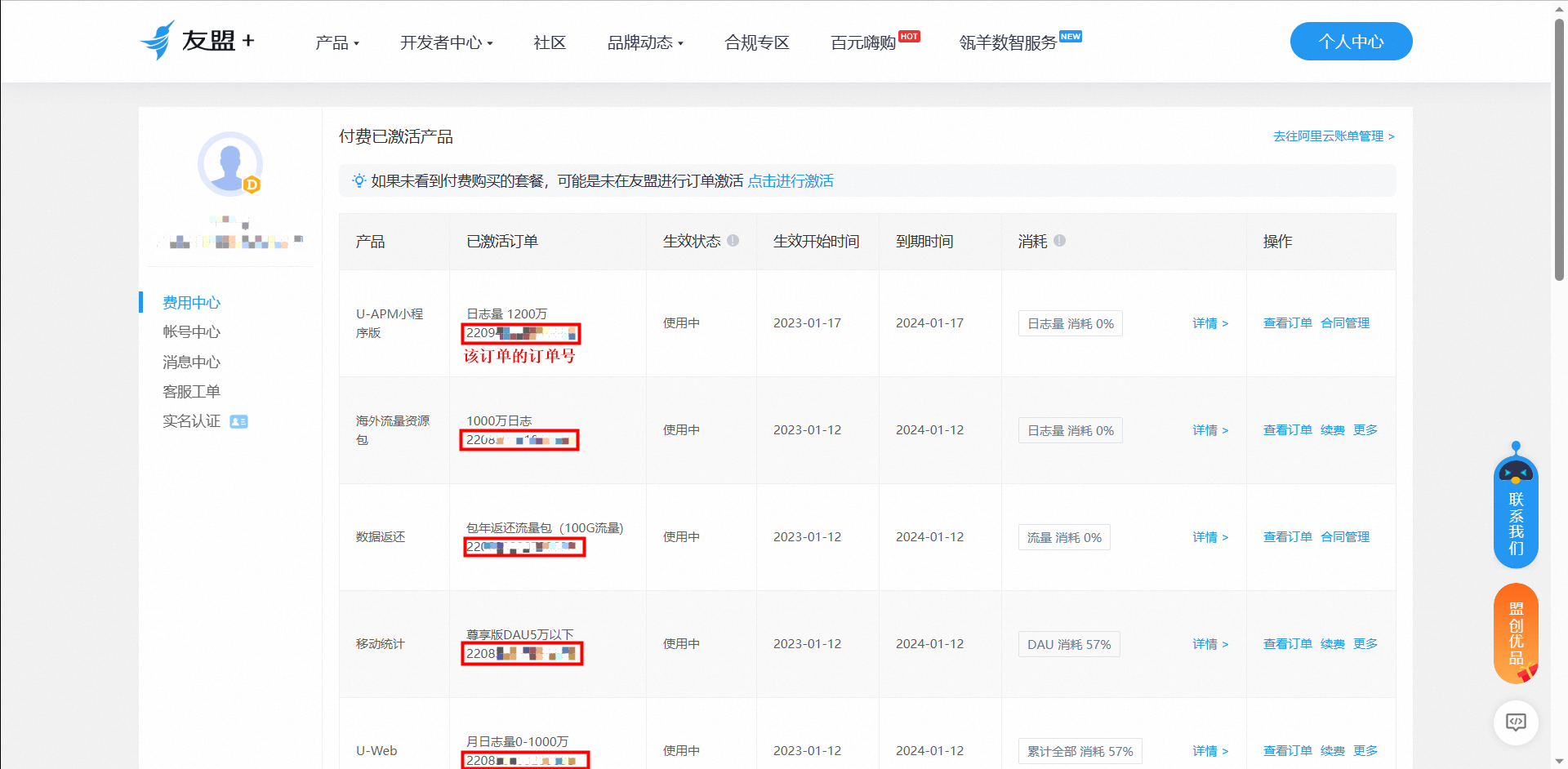1568x769 pixels.
Task: Select 费用中心 in the sidebar
Action: 191,303
